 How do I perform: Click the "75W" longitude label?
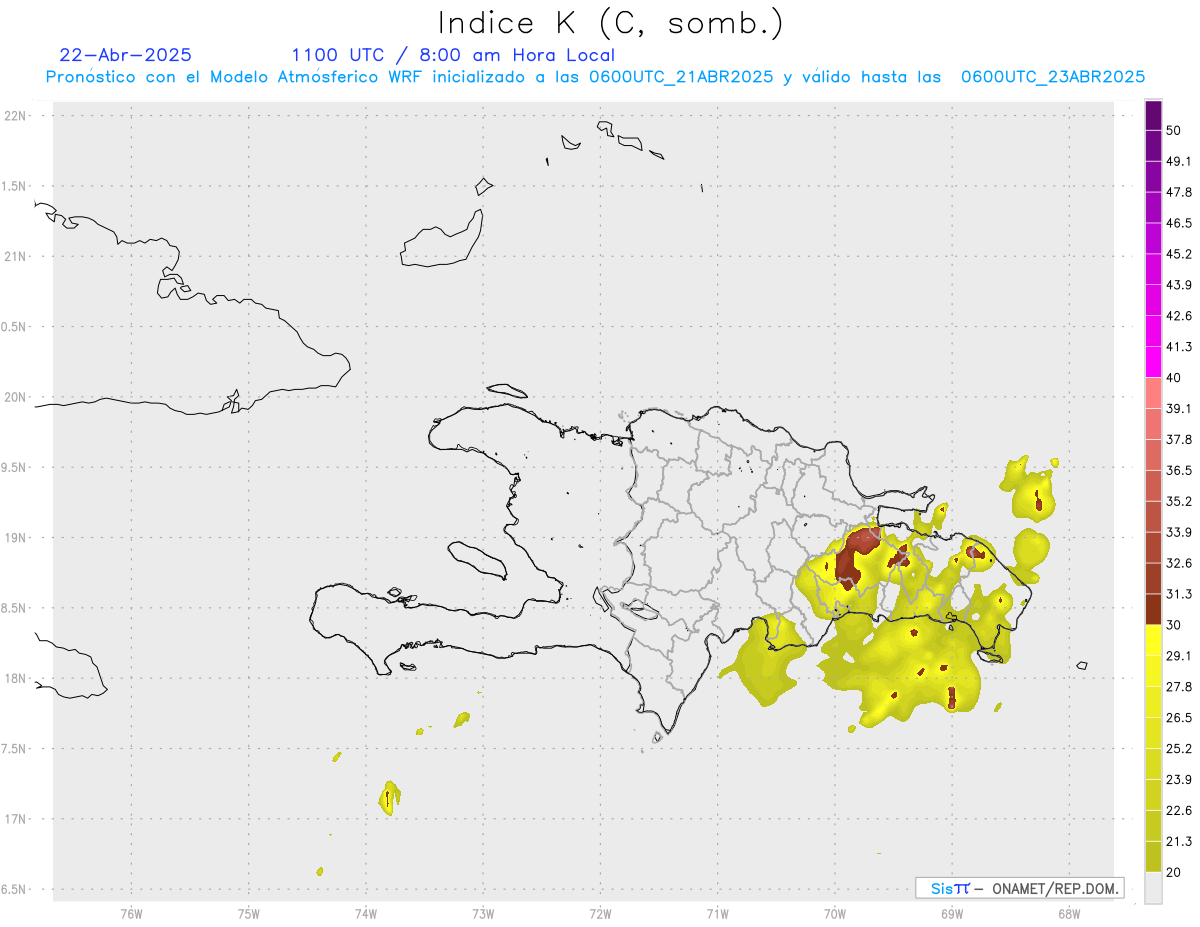pyautogui.click(x=249, y=912)
